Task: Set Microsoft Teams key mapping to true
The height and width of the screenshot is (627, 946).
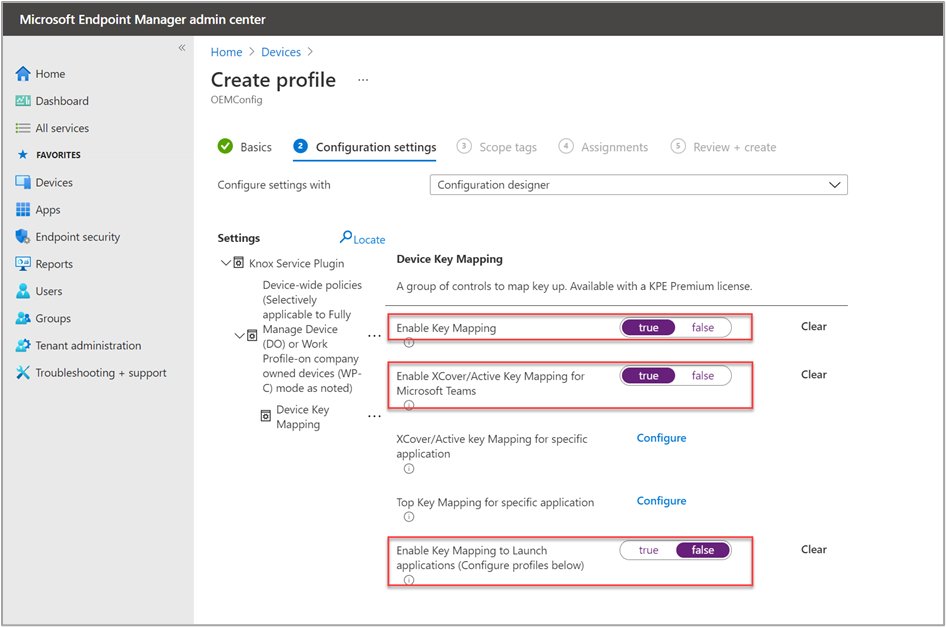Action: [649, 375]
